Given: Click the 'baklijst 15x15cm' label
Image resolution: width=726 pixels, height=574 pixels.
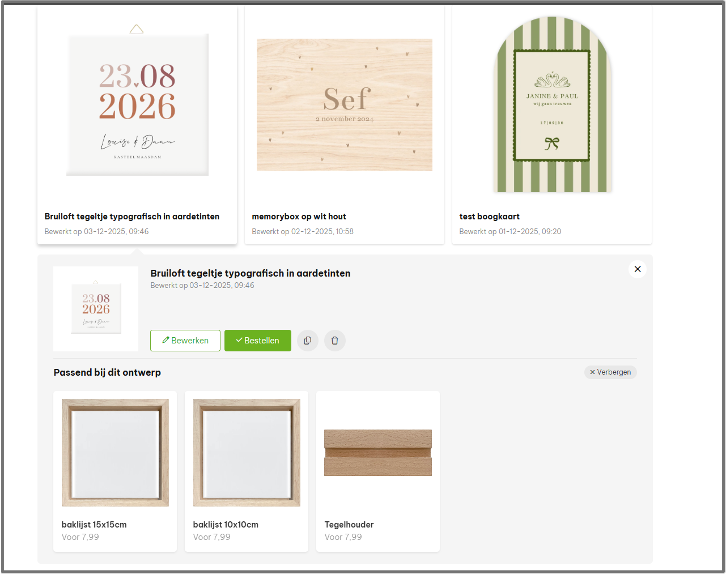Looking at the screenshot, I should 94,524.
